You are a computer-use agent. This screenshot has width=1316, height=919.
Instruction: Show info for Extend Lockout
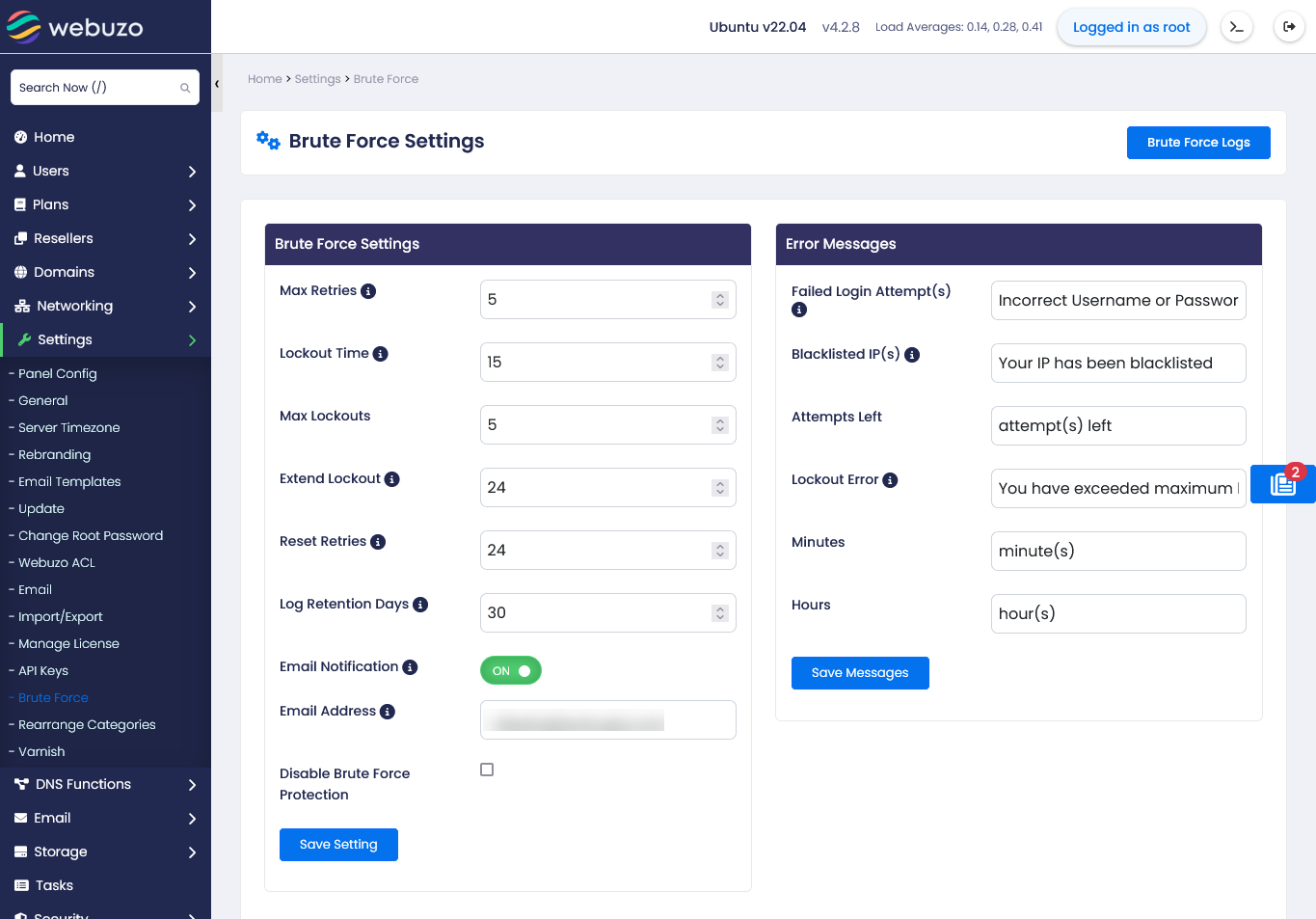click(392, 479)
